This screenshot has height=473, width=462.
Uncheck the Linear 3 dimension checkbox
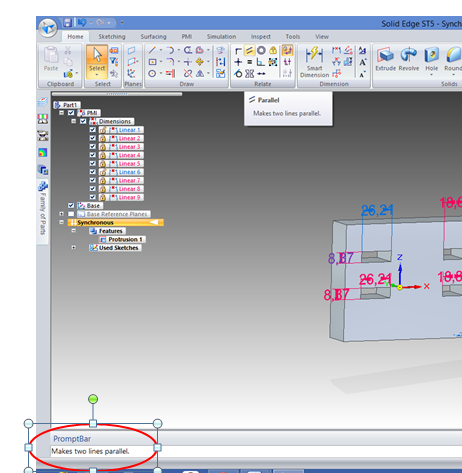93,146
